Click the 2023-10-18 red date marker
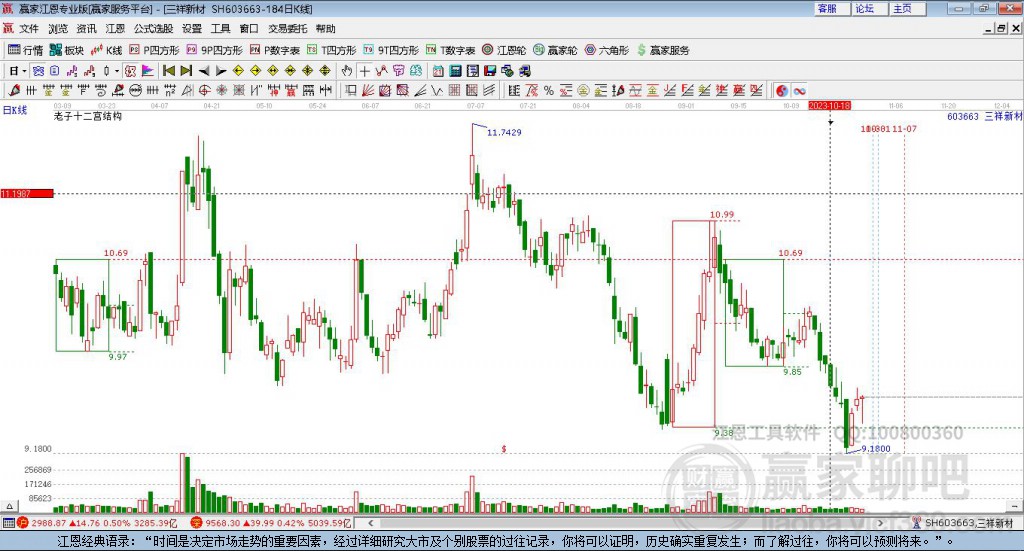Screen dimensions: 1024x551 click(829, 105)
